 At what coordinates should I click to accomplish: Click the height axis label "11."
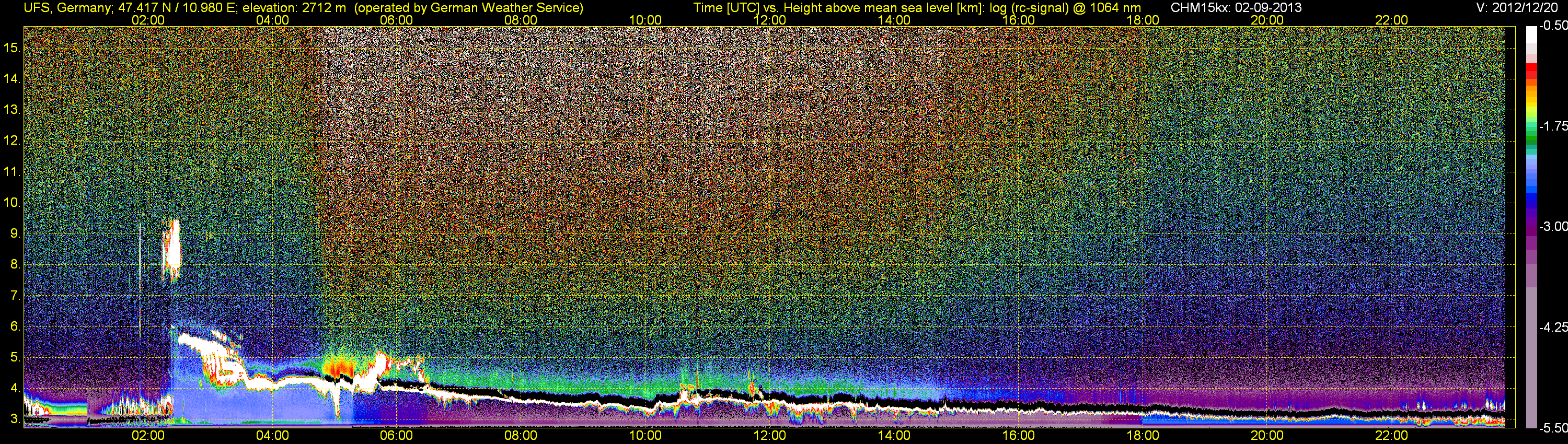coord(12,171)
